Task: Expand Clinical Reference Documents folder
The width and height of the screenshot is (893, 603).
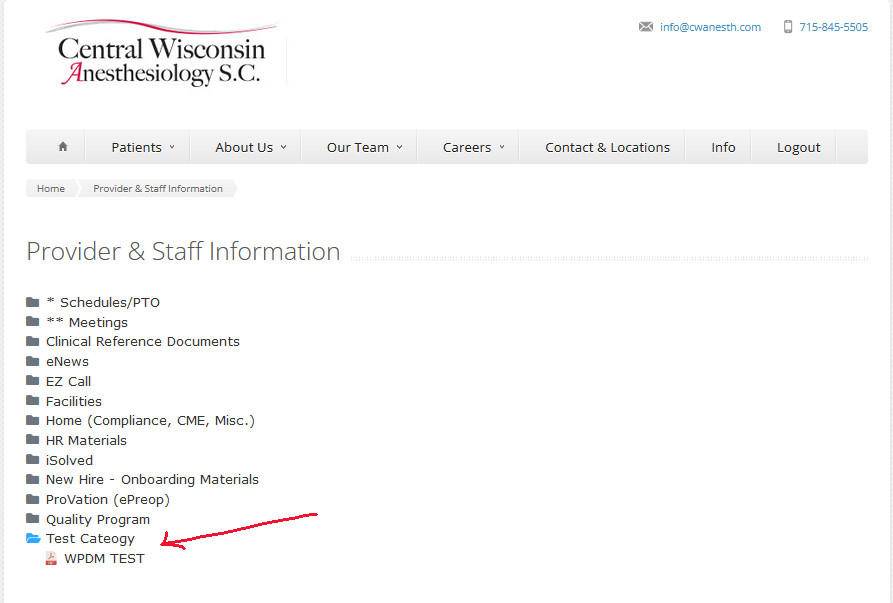Action: click(x=142, y=342)
